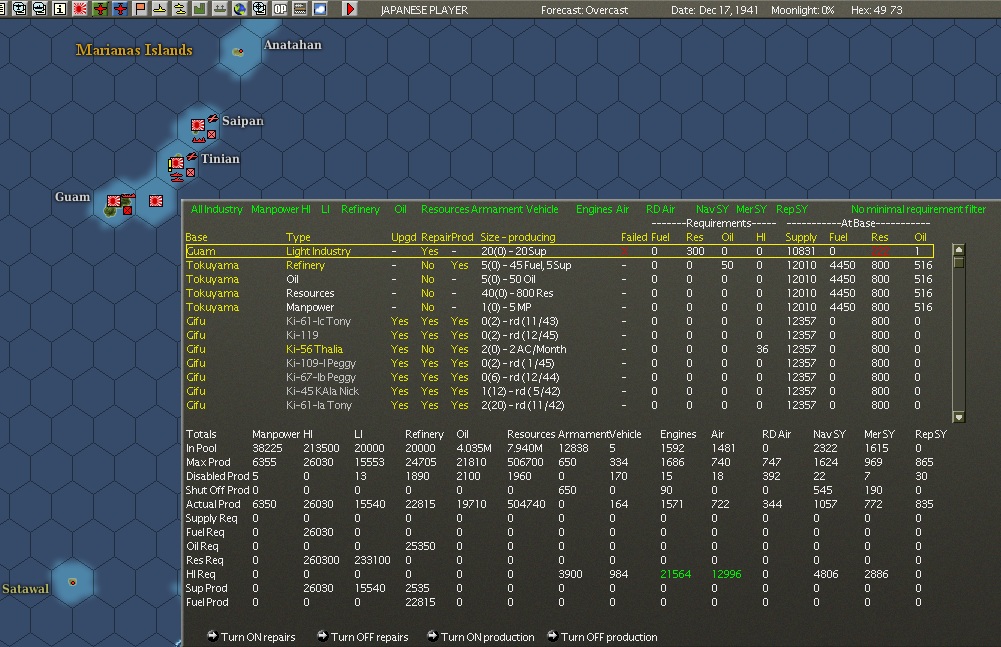Image resolution: width=1001 pixels, height=647 pixels.
Task: Open the double yellow ships toolbar icon
Action: [x=179, y=9]
